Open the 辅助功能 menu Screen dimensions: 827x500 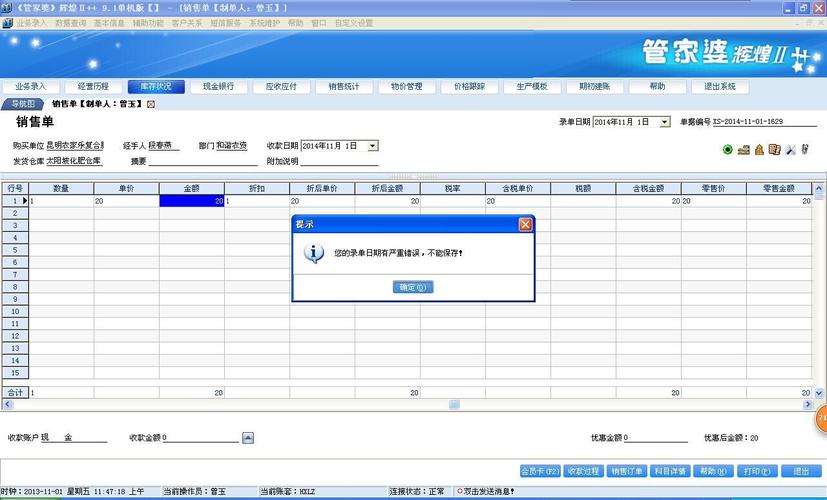pyautogui.click(x=148, y=23)
